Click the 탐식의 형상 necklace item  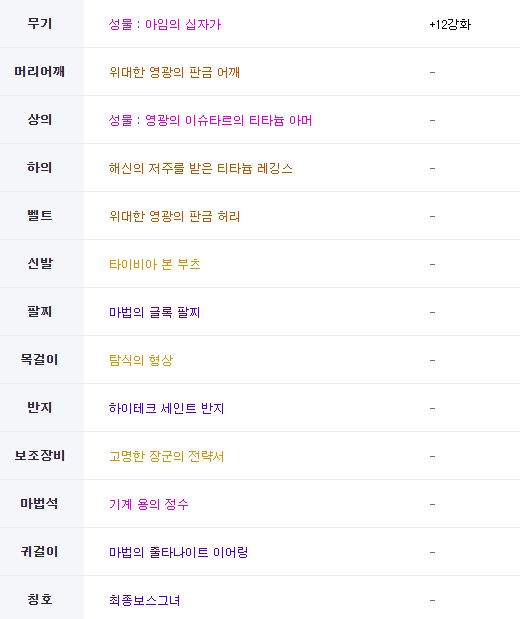[141, 360]
